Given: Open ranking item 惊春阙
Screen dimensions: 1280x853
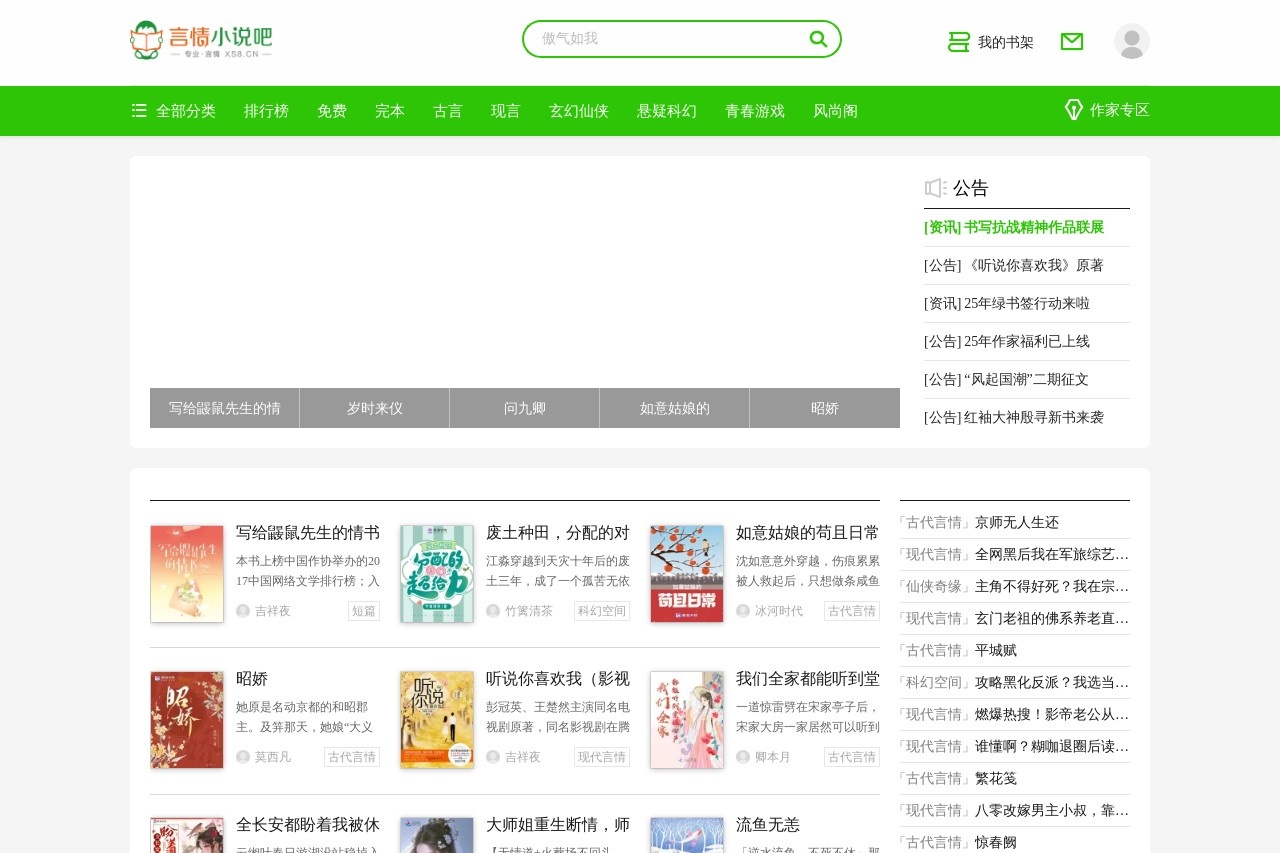Looking at the screenshot, I should (x=996, y=842).
